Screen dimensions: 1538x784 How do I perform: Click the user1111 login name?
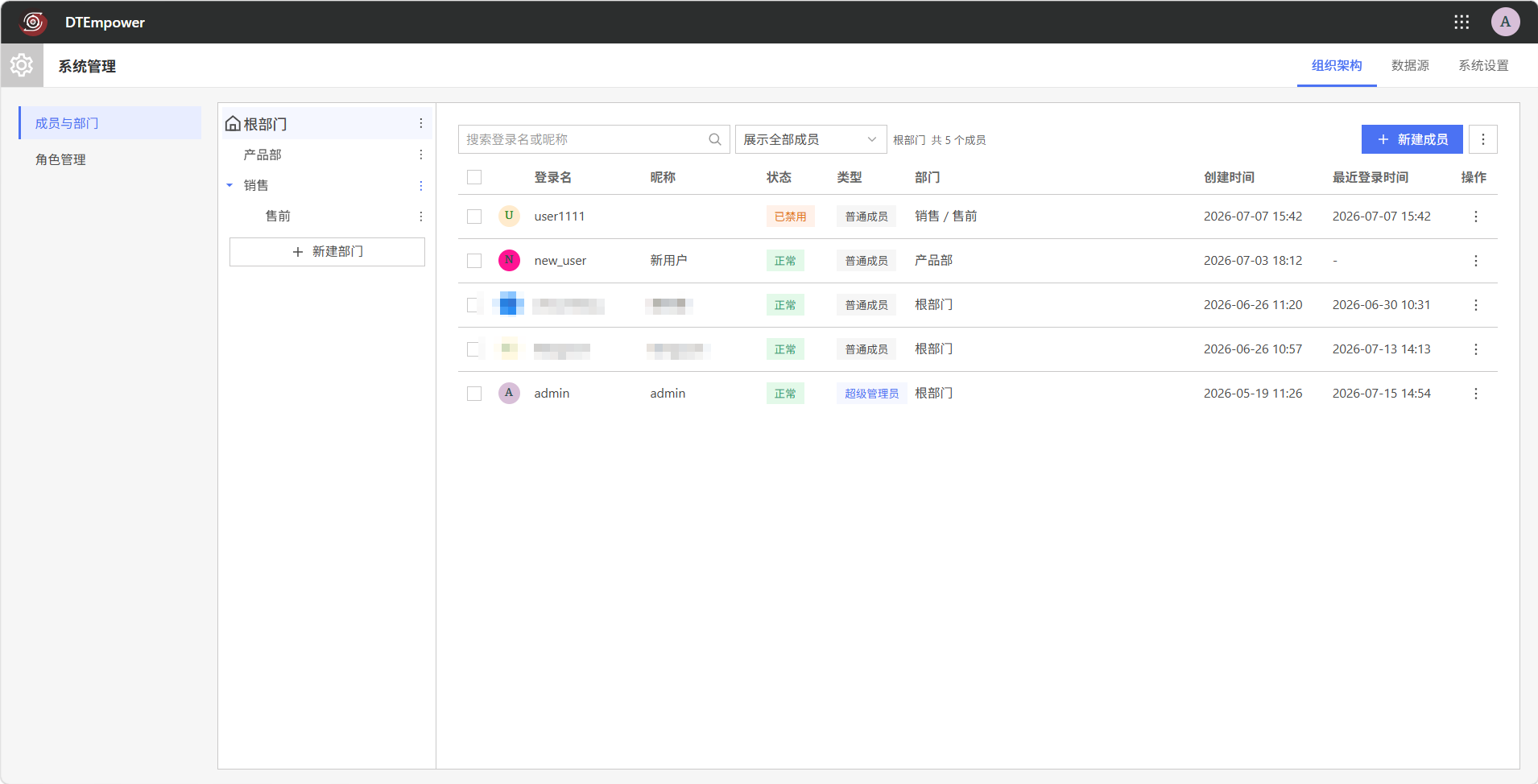tap(560, 216)
